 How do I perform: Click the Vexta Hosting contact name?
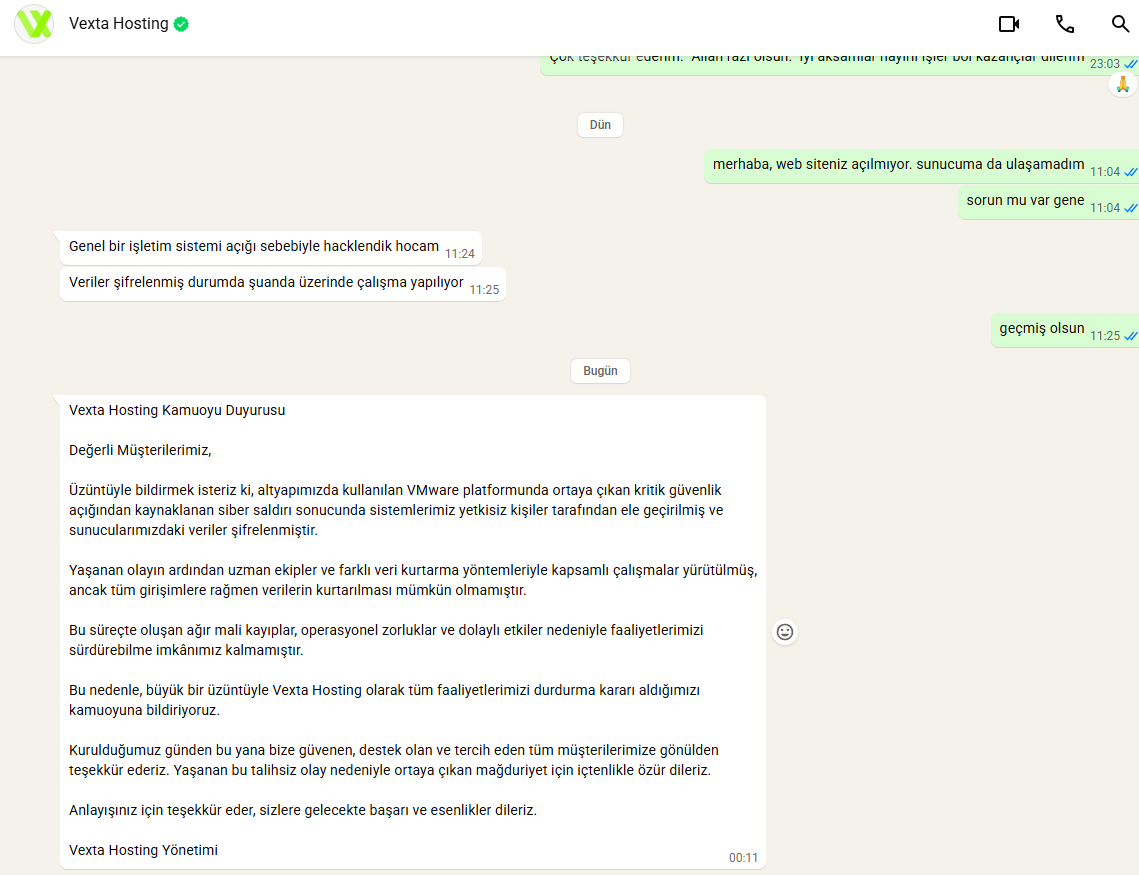118,24
